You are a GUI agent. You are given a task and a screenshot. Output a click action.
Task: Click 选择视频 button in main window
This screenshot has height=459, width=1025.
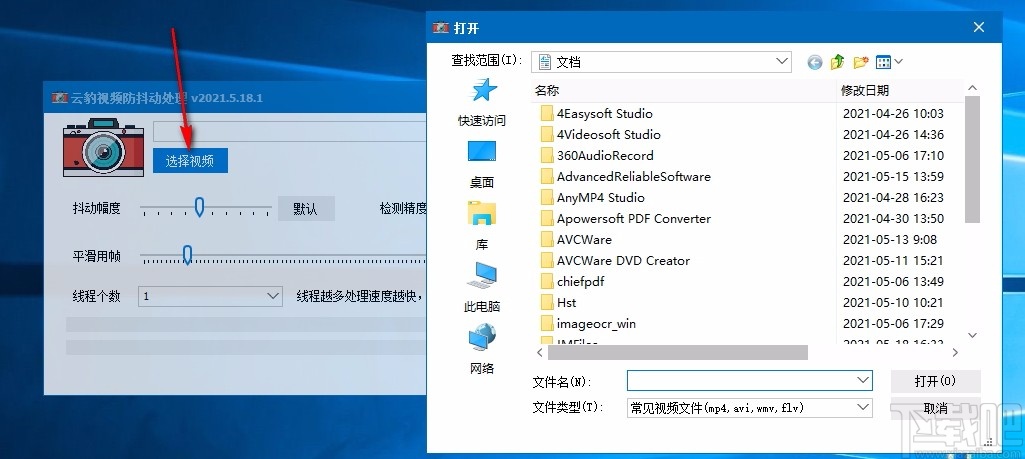tap(190, 161)
